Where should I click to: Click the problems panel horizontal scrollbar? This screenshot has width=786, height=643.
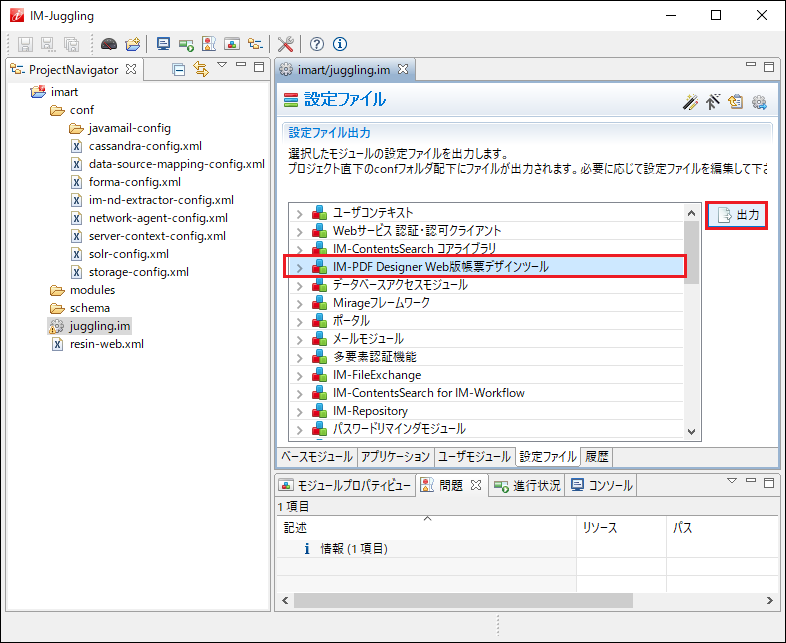pyautogui.click(x=463, y=600)
